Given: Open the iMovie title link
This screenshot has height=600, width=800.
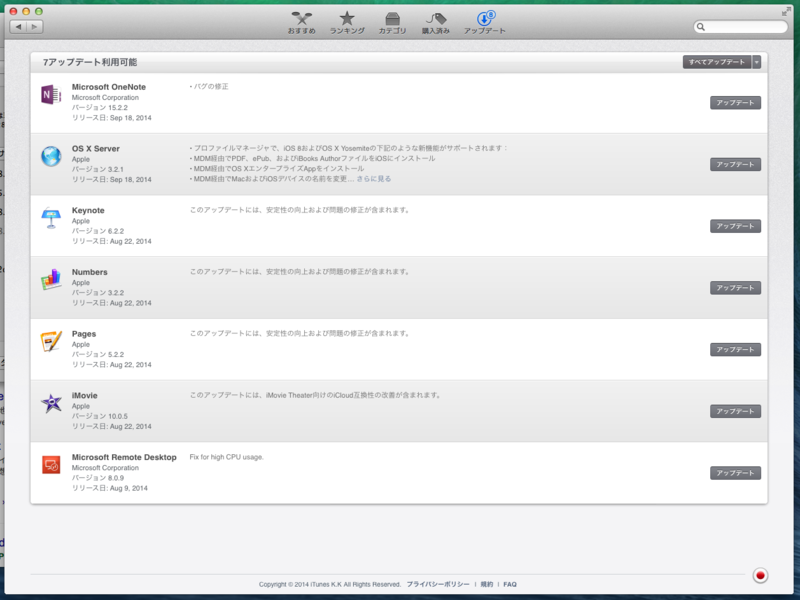Looking at the screenshot, I should click(84, 395).
